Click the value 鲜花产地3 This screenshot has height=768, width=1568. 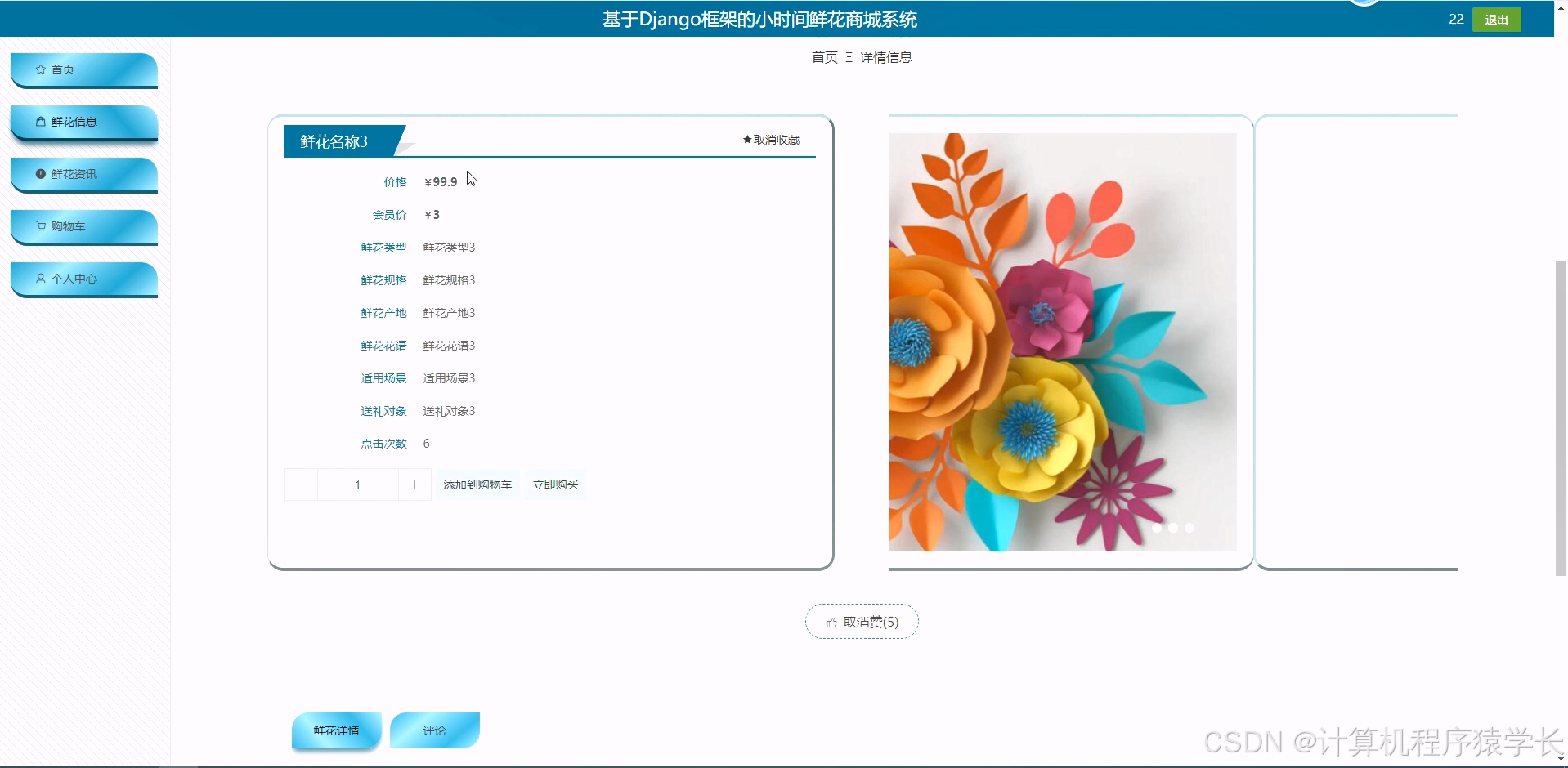tap(449, 313)
